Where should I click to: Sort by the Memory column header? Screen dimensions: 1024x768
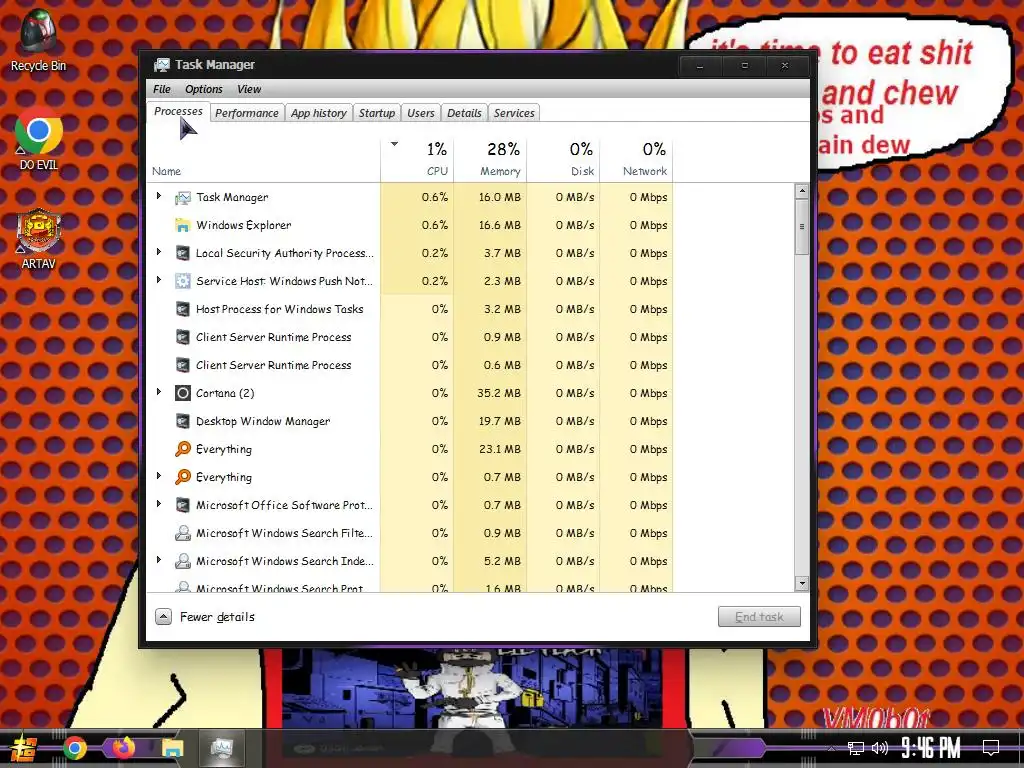click(490, 160)
